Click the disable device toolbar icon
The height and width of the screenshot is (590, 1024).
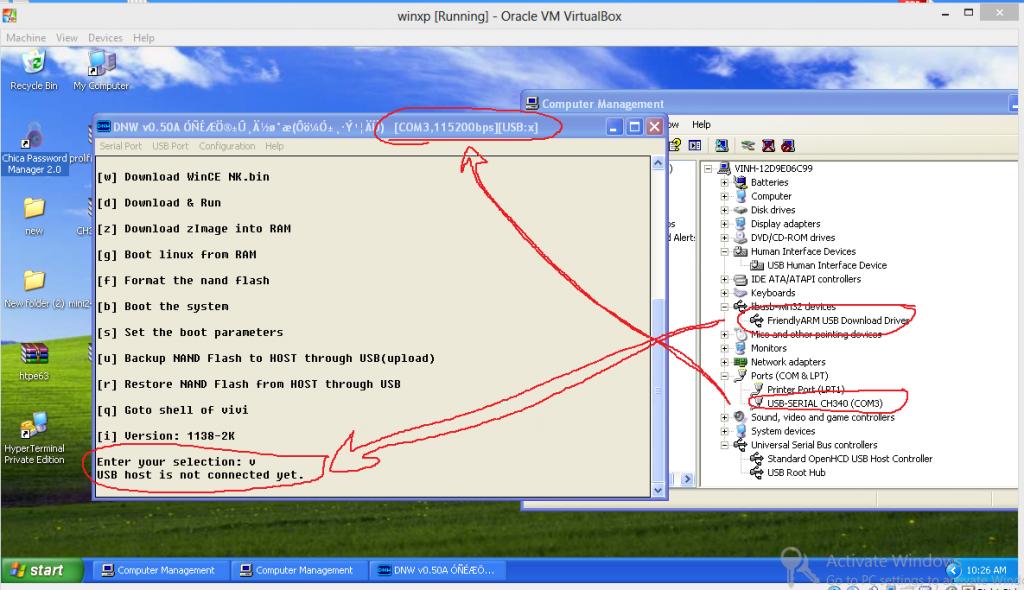tap(788, 145)
